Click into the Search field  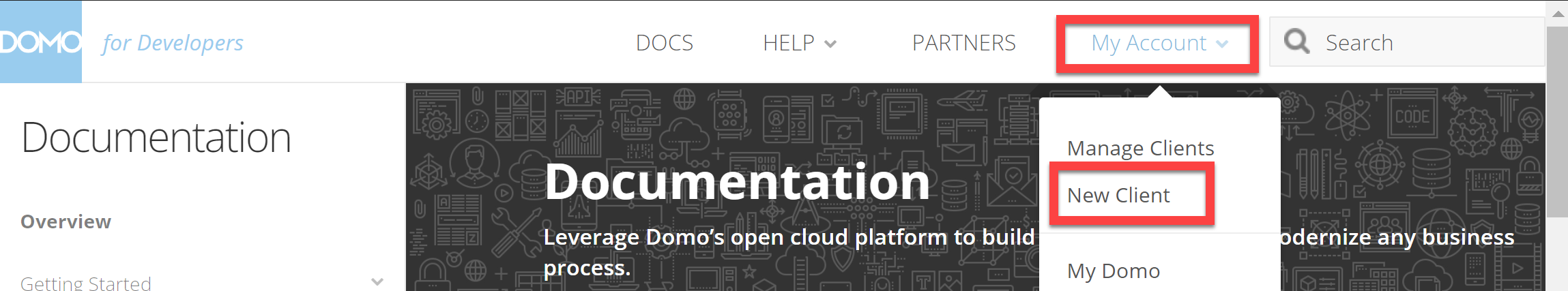click(1406, 42)
